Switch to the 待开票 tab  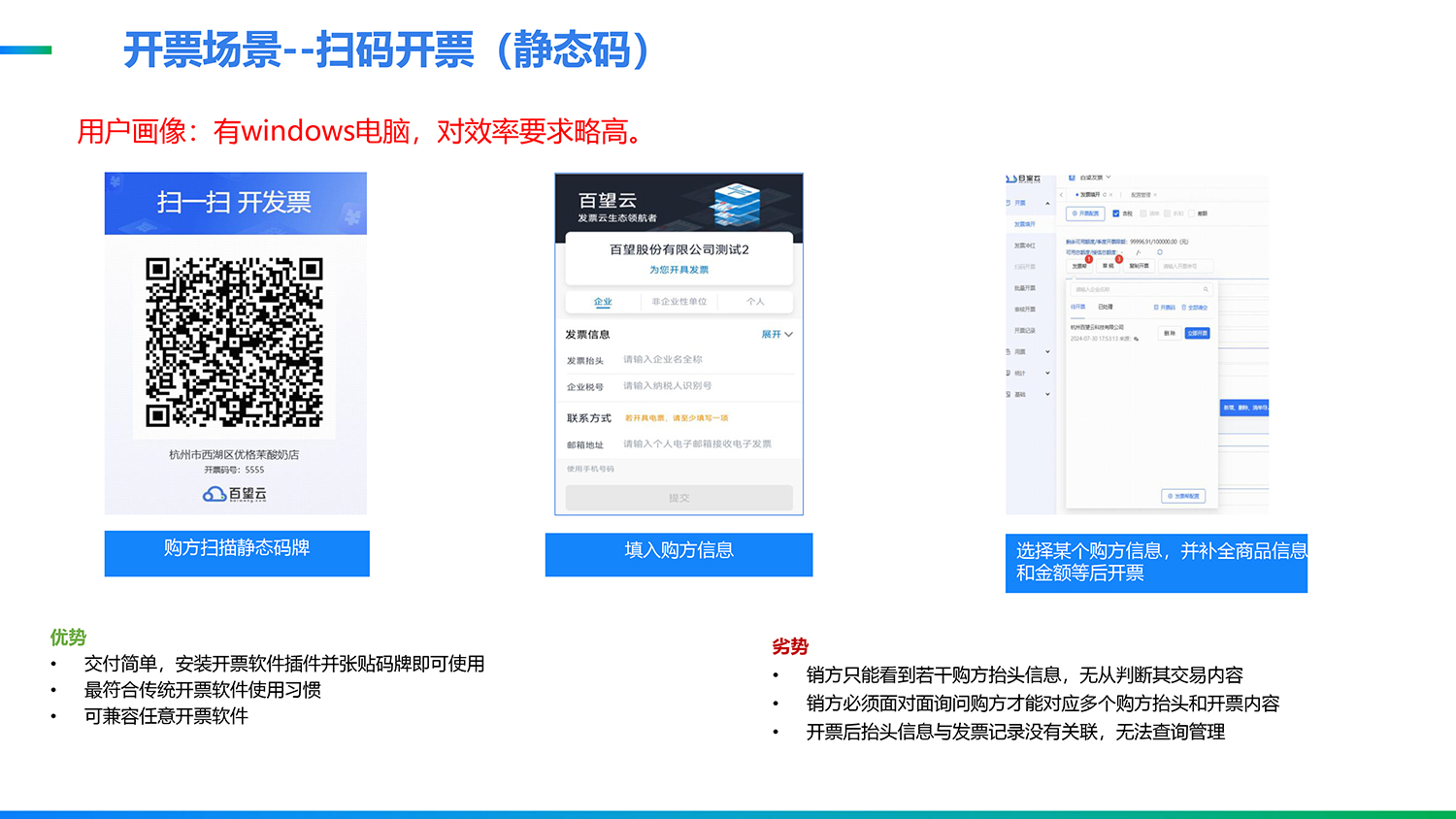[1077, 307]
